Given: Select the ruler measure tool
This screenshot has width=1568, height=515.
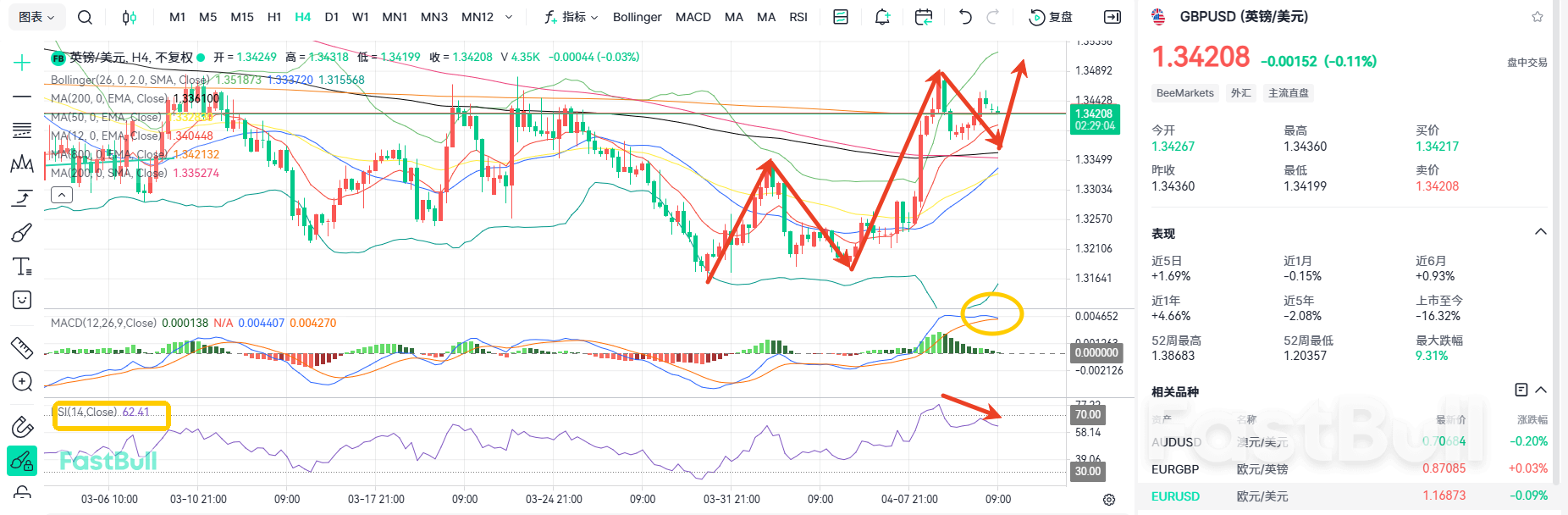Looking at the screenshot, I should [x=22, y=347].
